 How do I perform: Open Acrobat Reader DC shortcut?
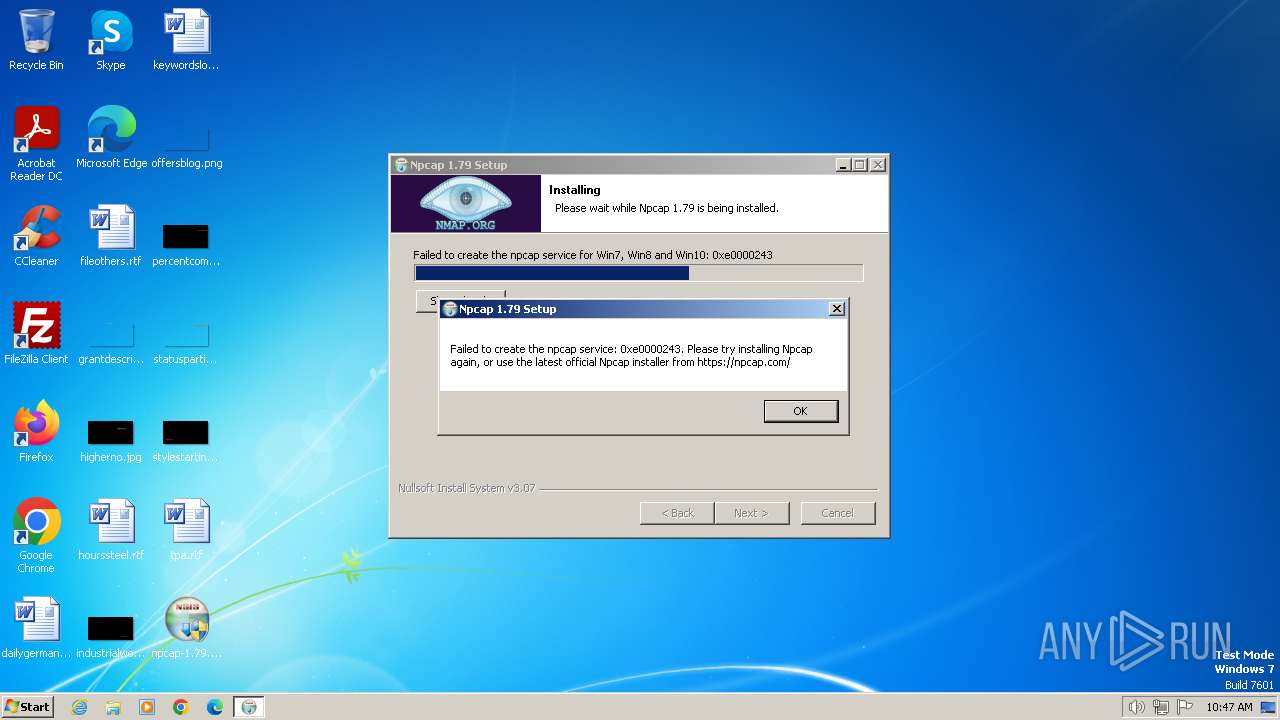[x=36, y=143]
